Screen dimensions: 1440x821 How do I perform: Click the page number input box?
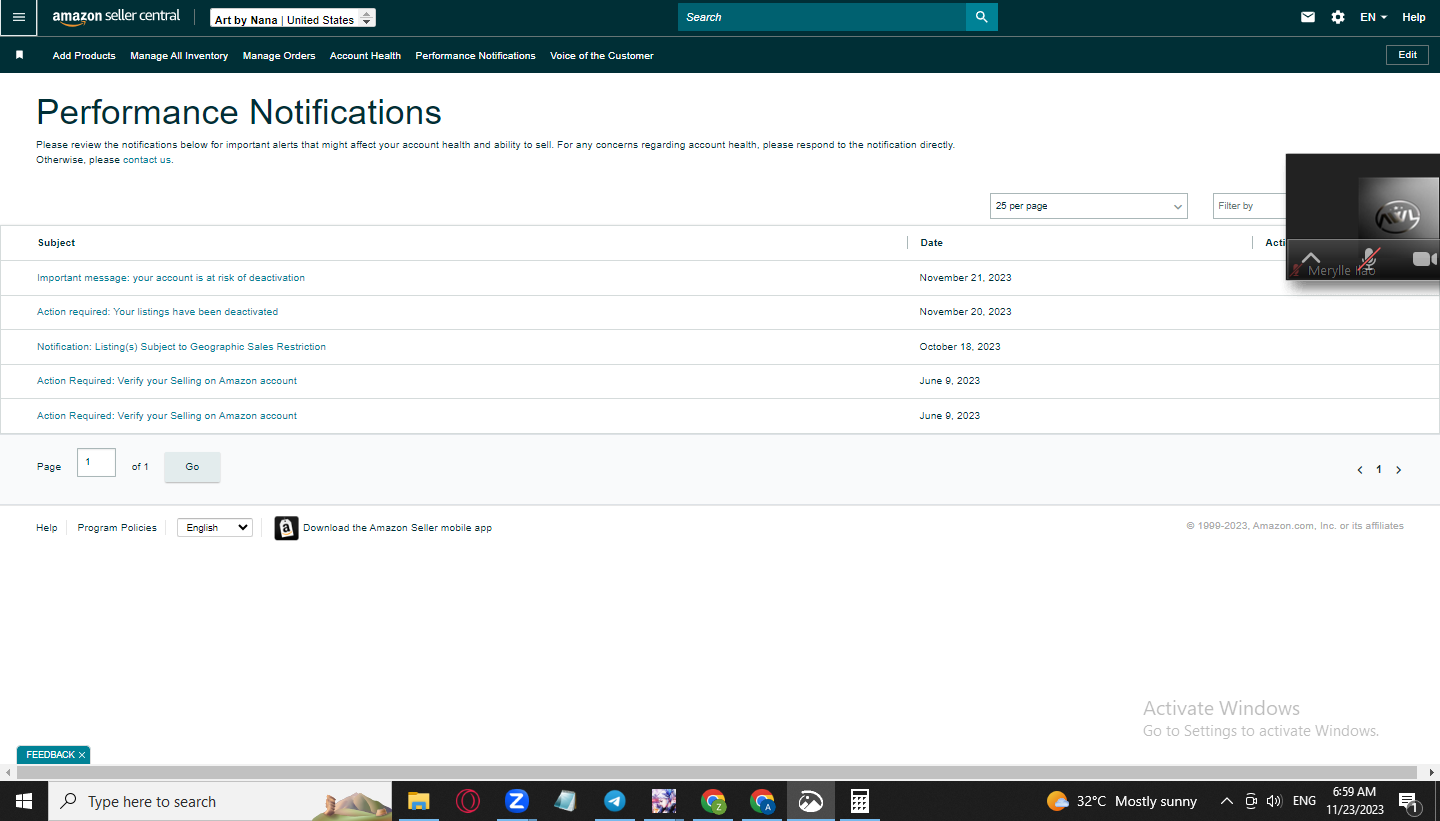coord(96,462)
